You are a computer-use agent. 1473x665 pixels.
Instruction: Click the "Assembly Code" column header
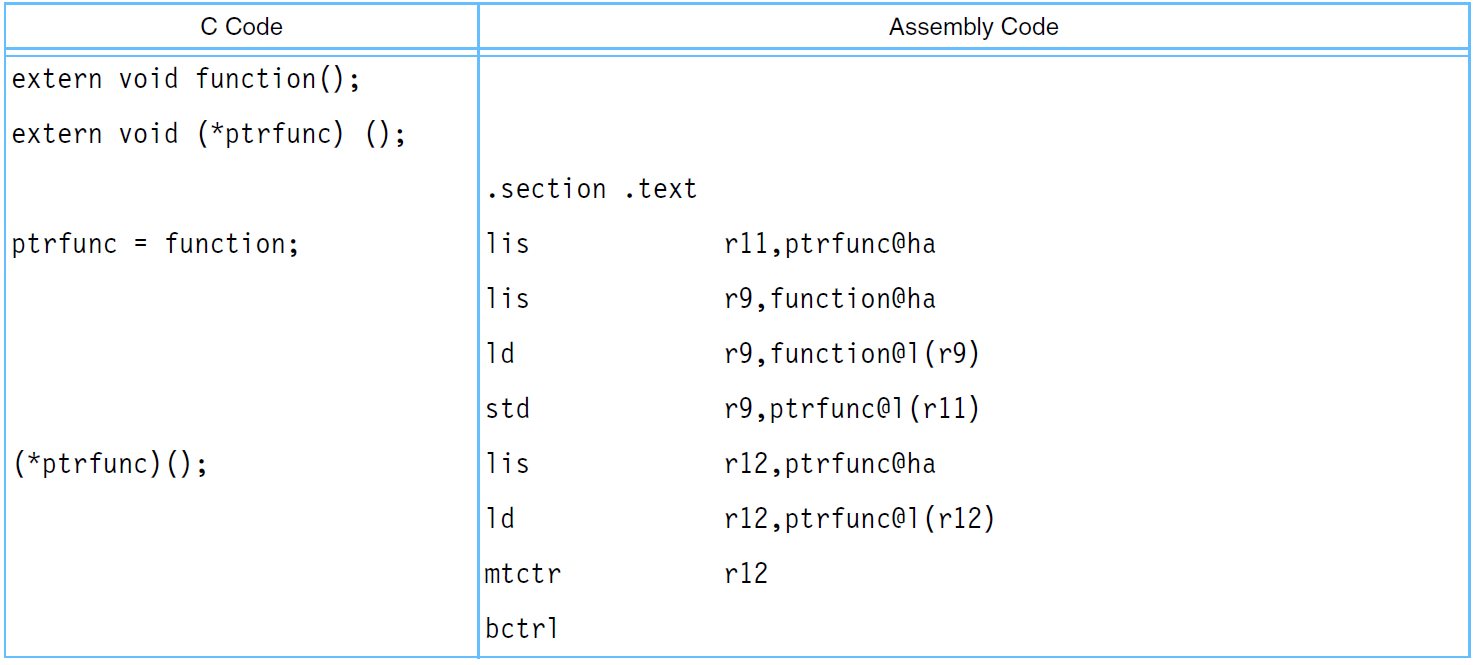click(973, 27)
